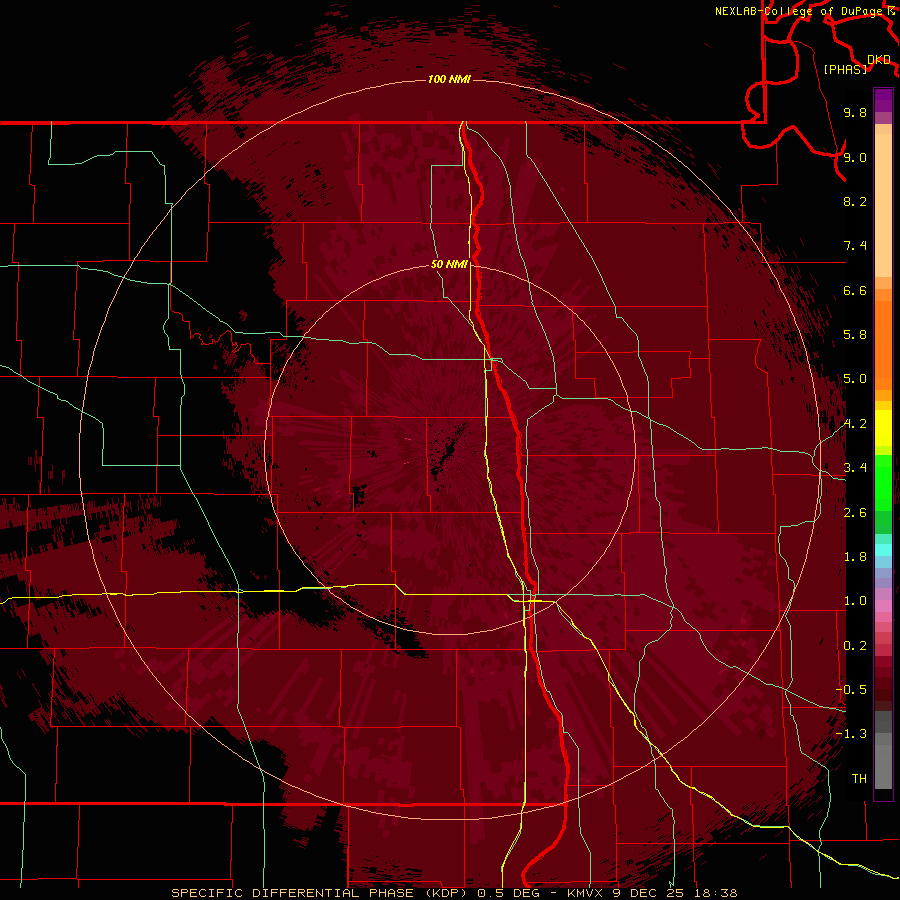Click the -1.3 value on color scale
900x900 pixels.
[x=851, y=734]
